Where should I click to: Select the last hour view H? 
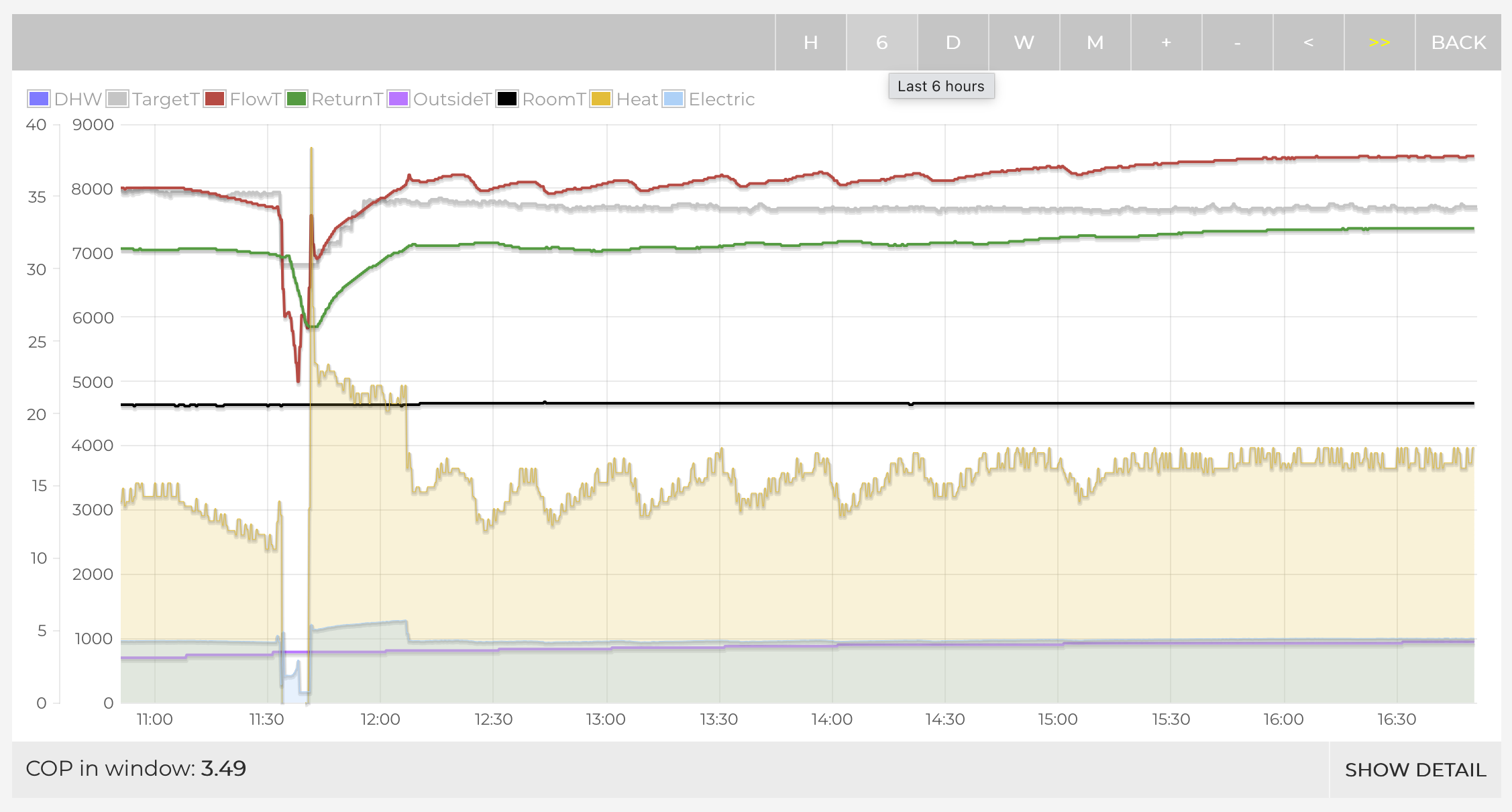810,42
